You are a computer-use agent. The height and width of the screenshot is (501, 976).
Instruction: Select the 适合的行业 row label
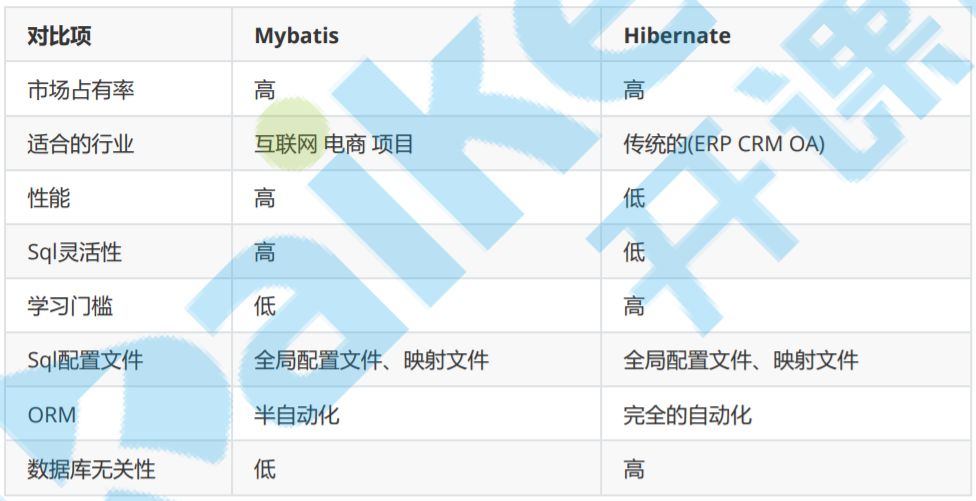point(80,144)
